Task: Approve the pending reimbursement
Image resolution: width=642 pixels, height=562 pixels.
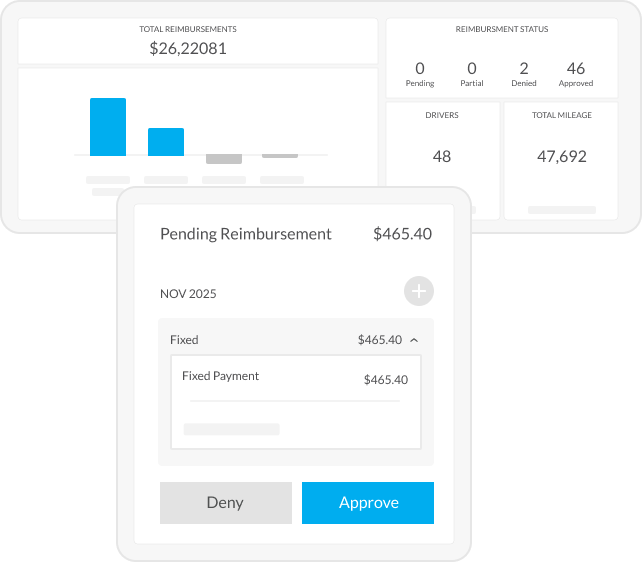Action: [368, 503]
